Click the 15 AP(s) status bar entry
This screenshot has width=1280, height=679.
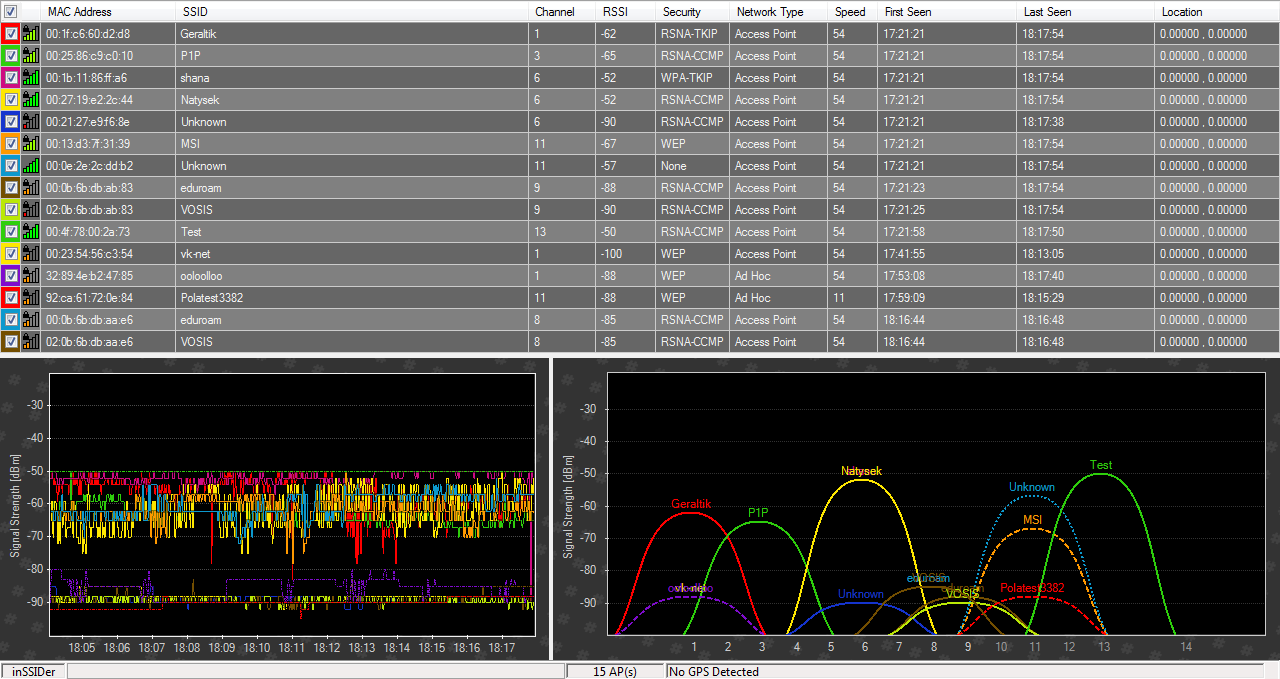(615, 671)
